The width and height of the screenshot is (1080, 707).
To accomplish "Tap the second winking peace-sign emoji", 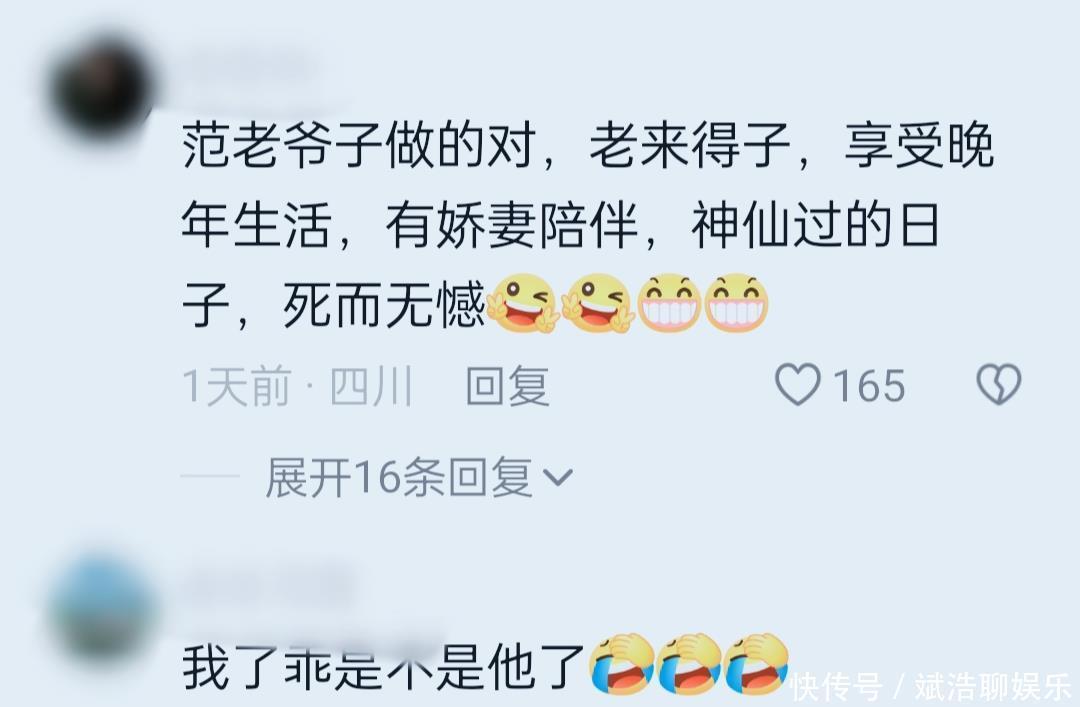I will coord(596,303).
